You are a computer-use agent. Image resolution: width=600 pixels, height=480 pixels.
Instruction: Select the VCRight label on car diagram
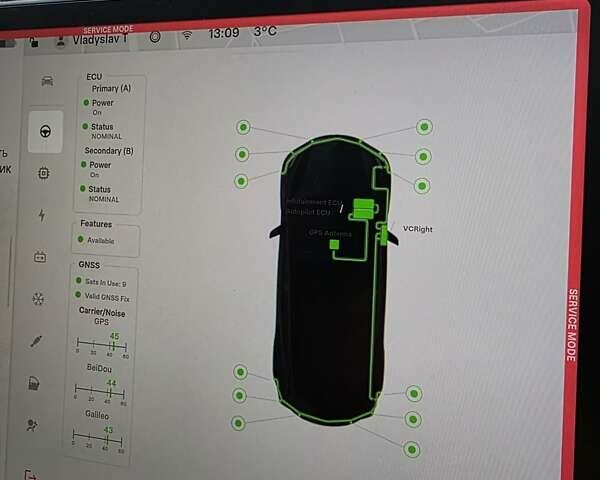click(x=417, y=229)
